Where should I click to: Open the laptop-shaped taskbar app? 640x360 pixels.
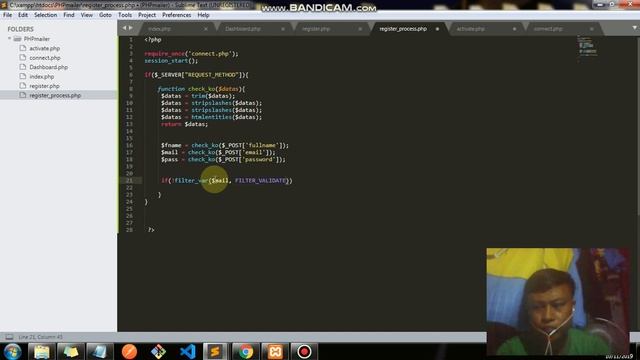click(100, 351)
